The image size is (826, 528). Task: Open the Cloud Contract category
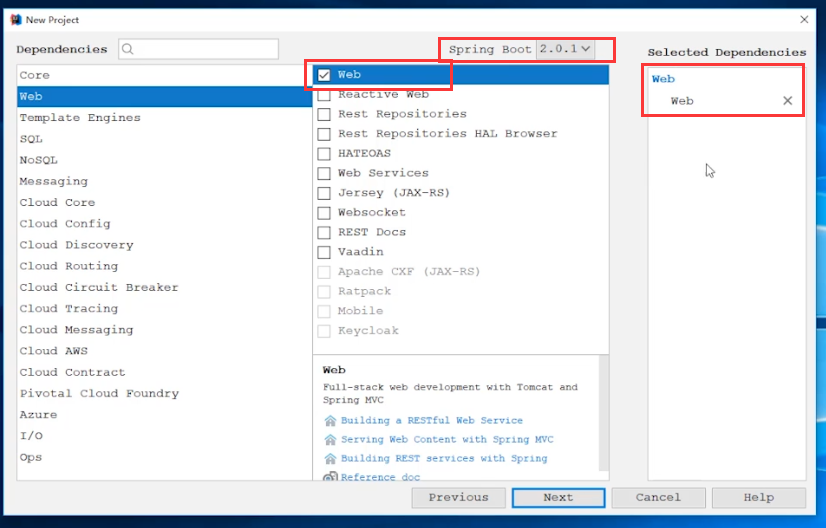pyautogui.click(x=164, y=372)
